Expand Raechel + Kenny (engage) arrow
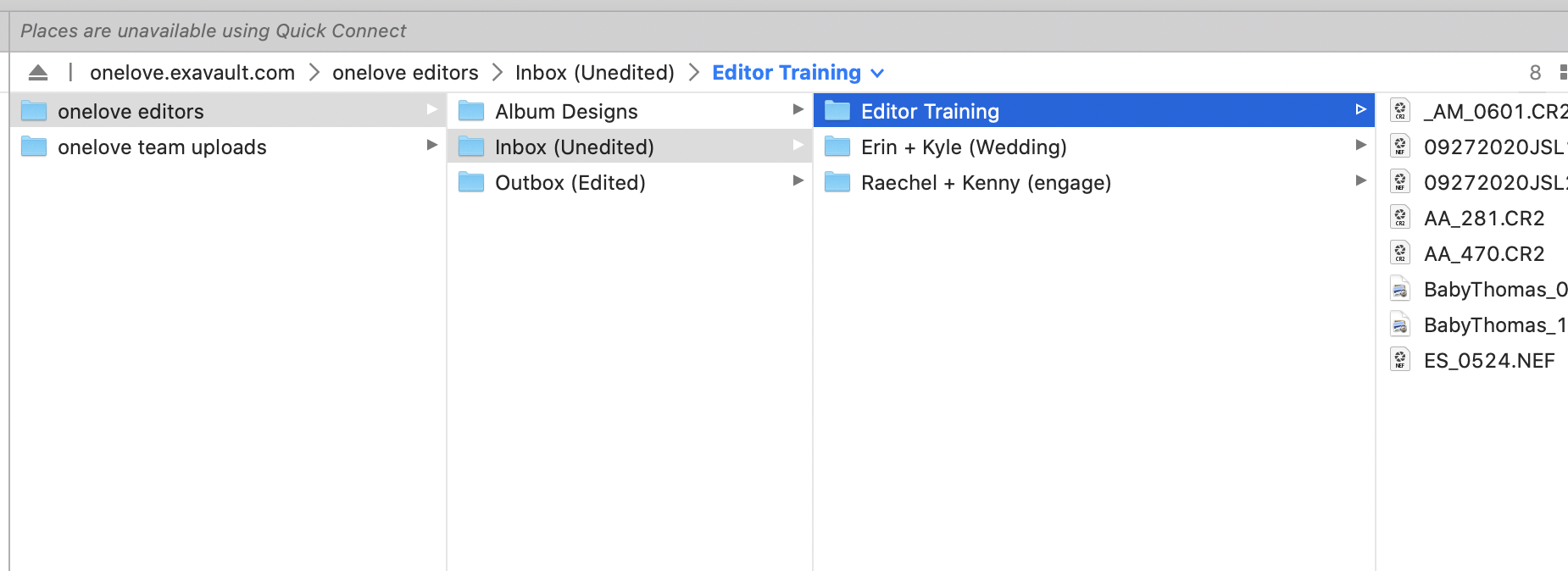Image resolution: width=1568 pixels, height=571 pixels. pyautogui.click(x=1360, y=181)
